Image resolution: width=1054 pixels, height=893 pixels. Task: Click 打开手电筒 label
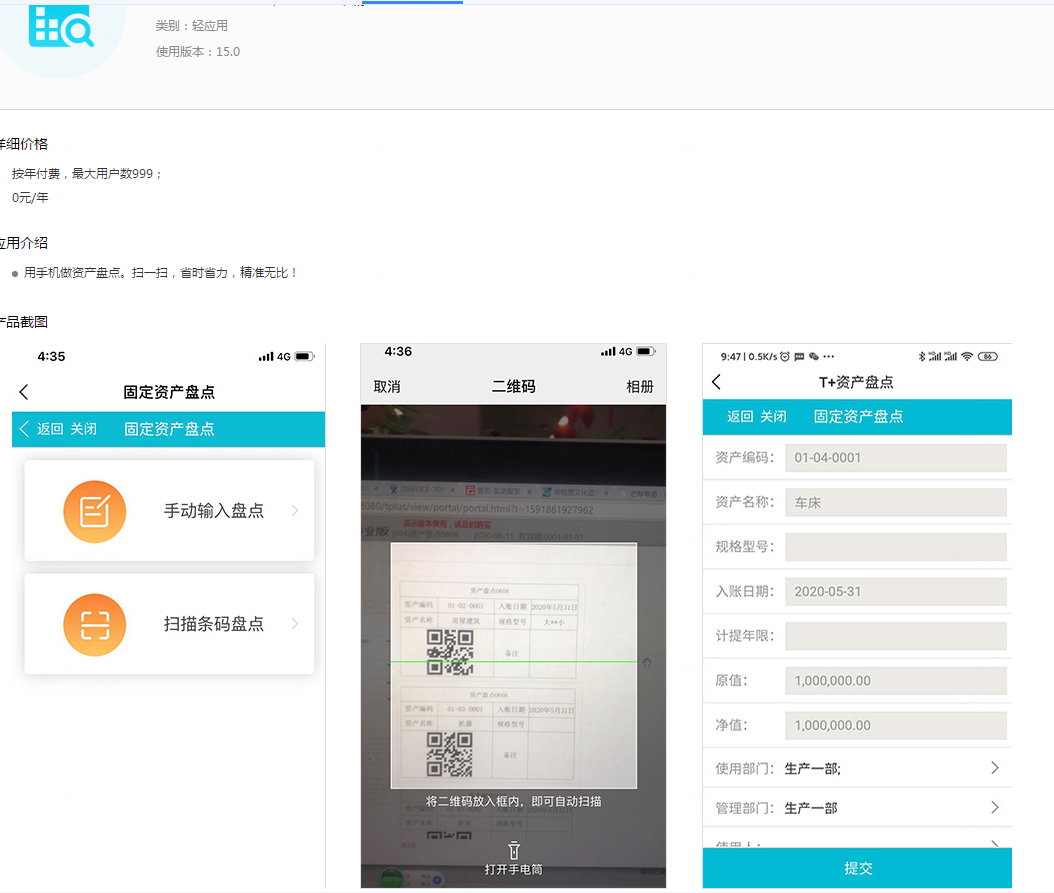point(514,869)
